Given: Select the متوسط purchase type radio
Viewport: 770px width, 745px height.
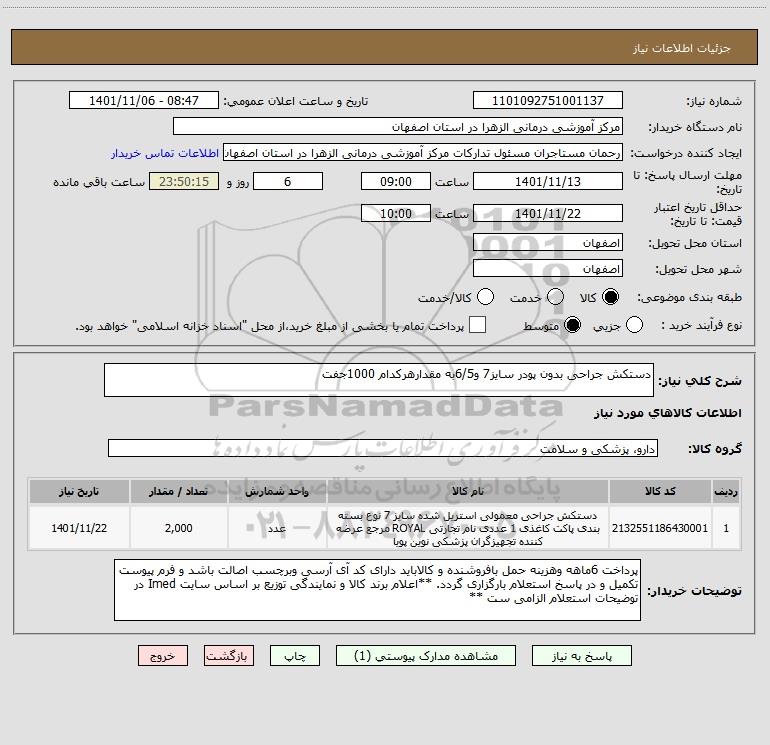Looking at the screenshot, I should point(572,325).
